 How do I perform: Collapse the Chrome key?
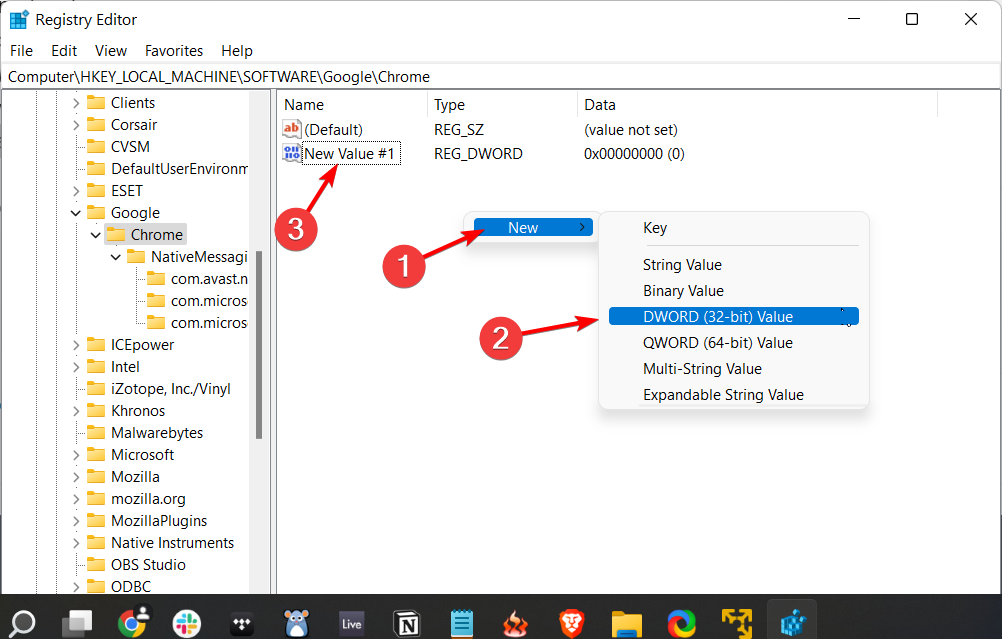coord(96,235)
